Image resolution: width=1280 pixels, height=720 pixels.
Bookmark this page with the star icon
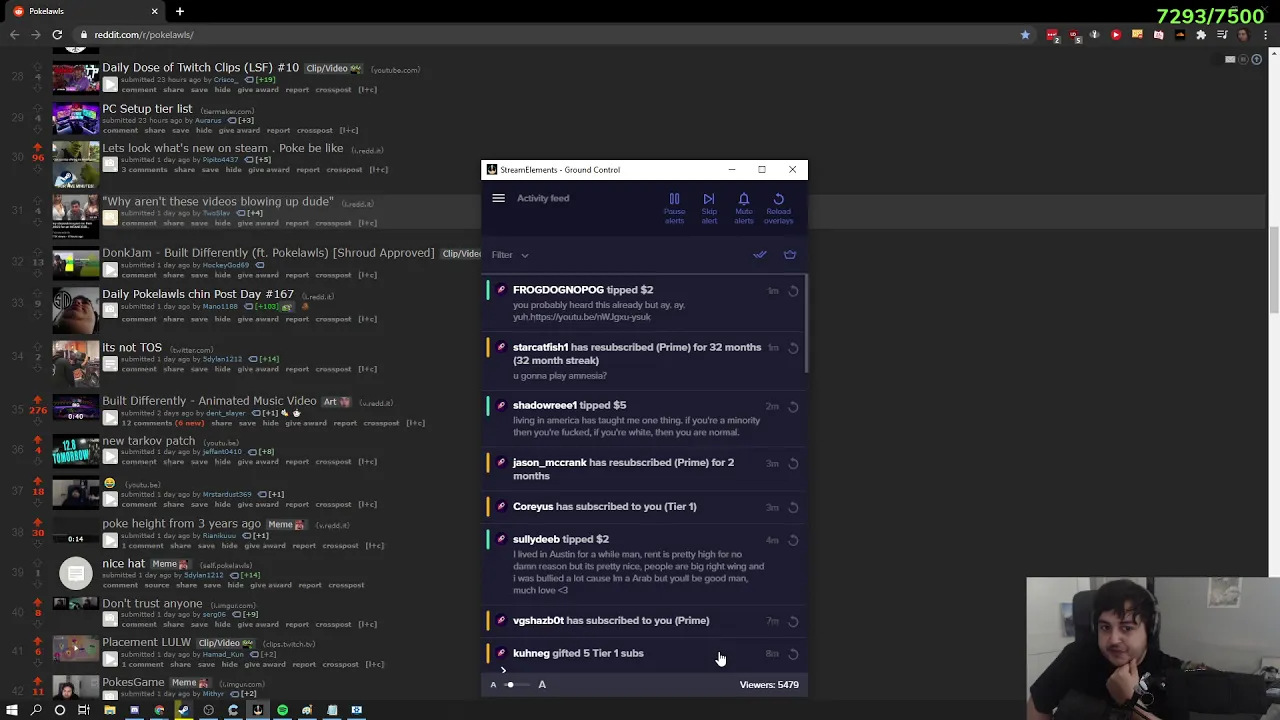pyautogui.click(x=1025, y=35)
